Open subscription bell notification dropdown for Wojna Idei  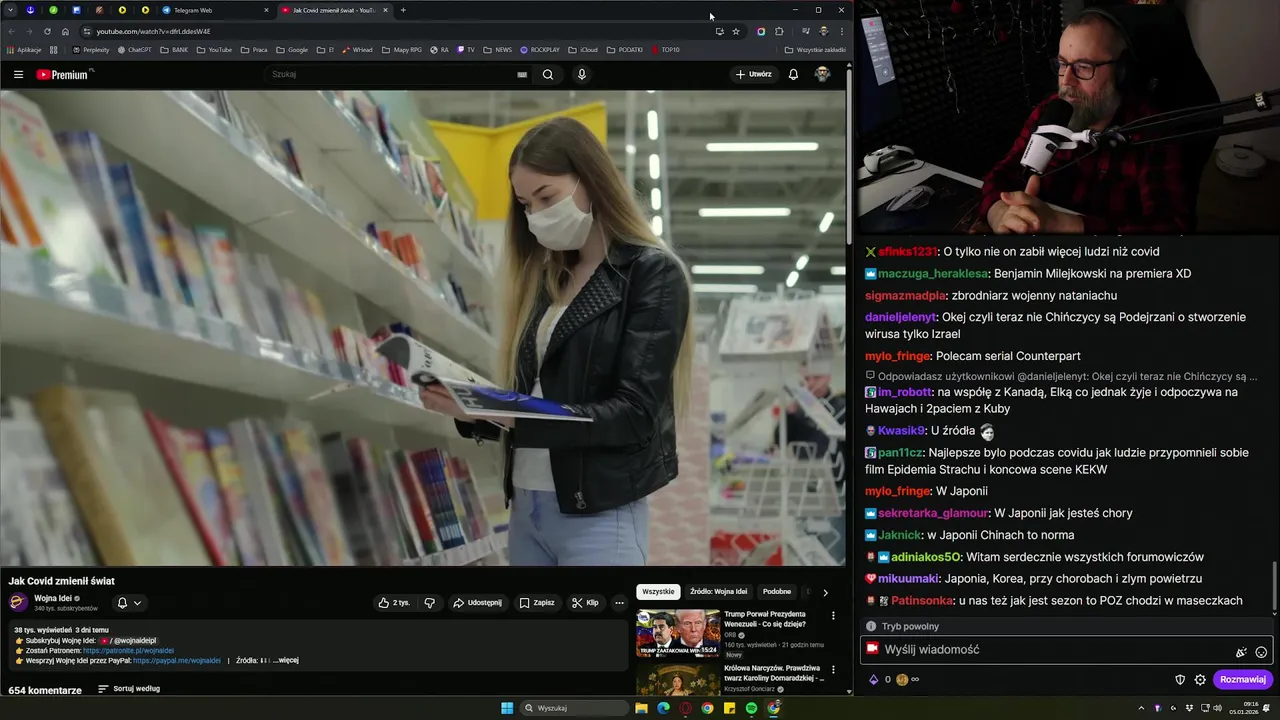[129, 603]
